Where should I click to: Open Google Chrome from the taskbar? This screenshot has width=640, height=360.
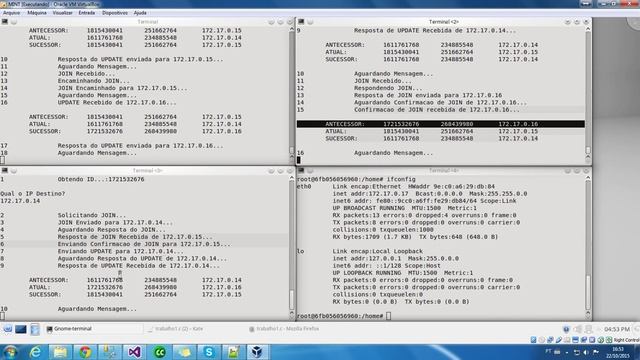click(85, 352)
